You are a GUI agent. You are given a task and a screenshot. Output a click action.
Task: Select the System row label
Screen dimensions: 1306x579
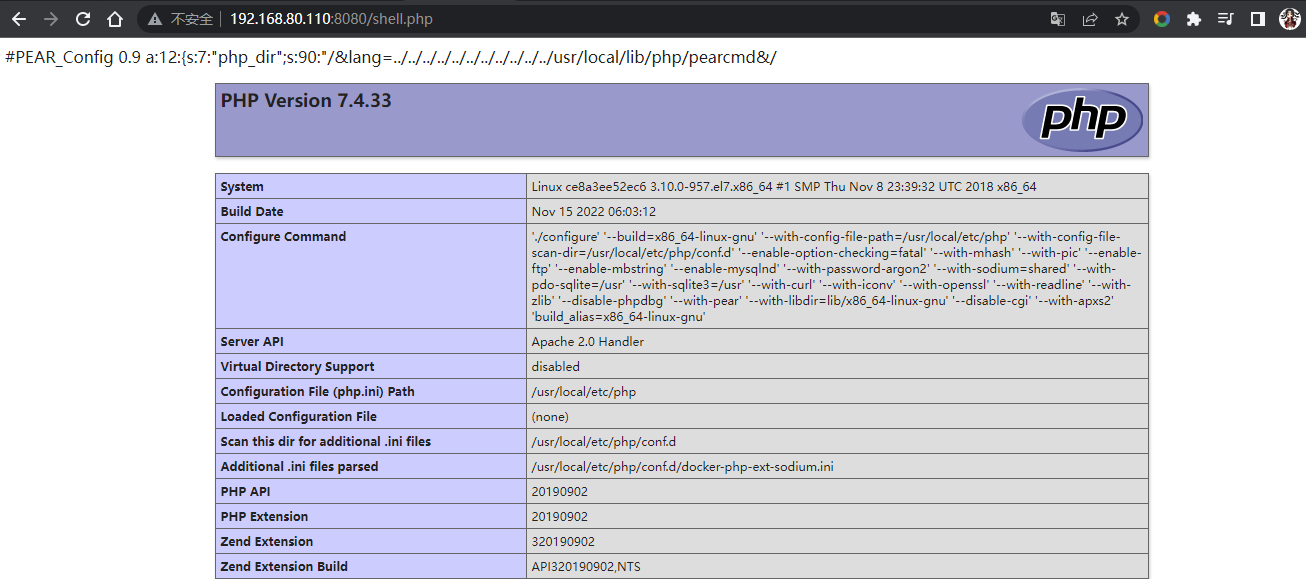(242, 187)
